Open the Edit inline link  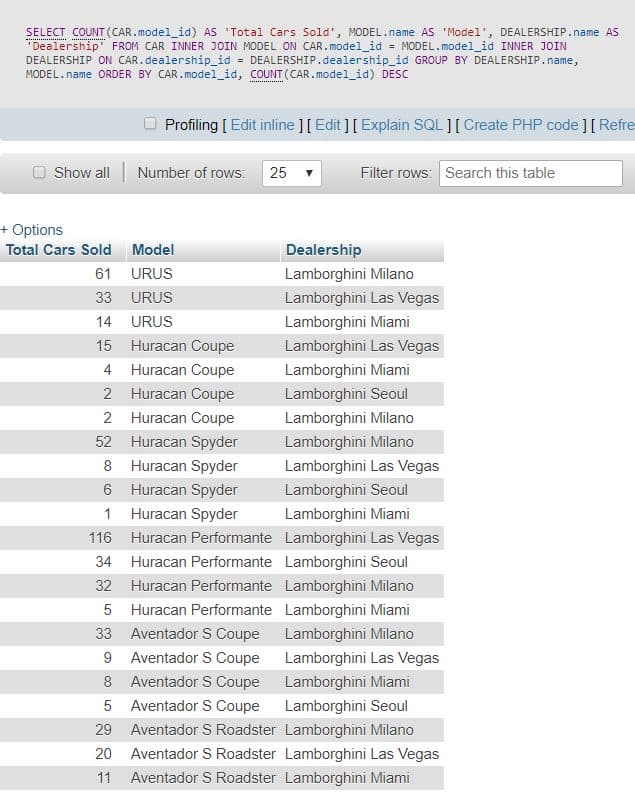pyautogui.click(x=262, y=125)
